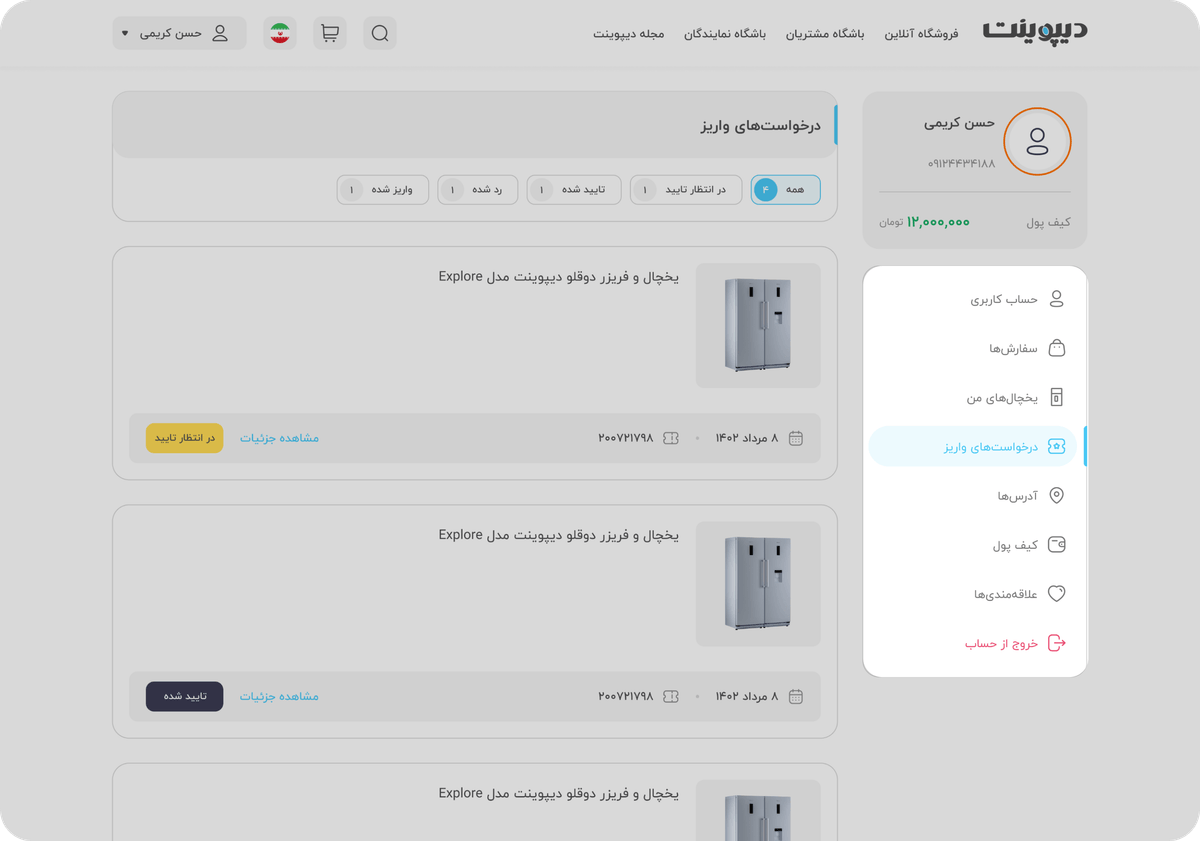Click خروج از حساب text link

coord(1001,644)
